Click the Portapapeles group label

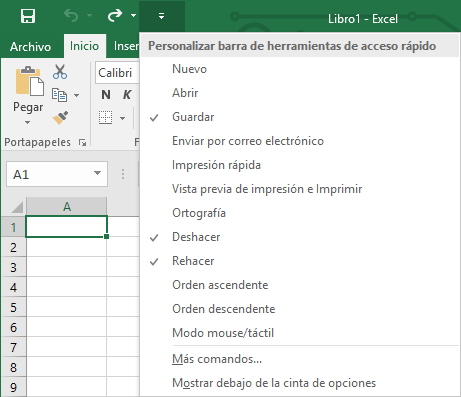37,142
